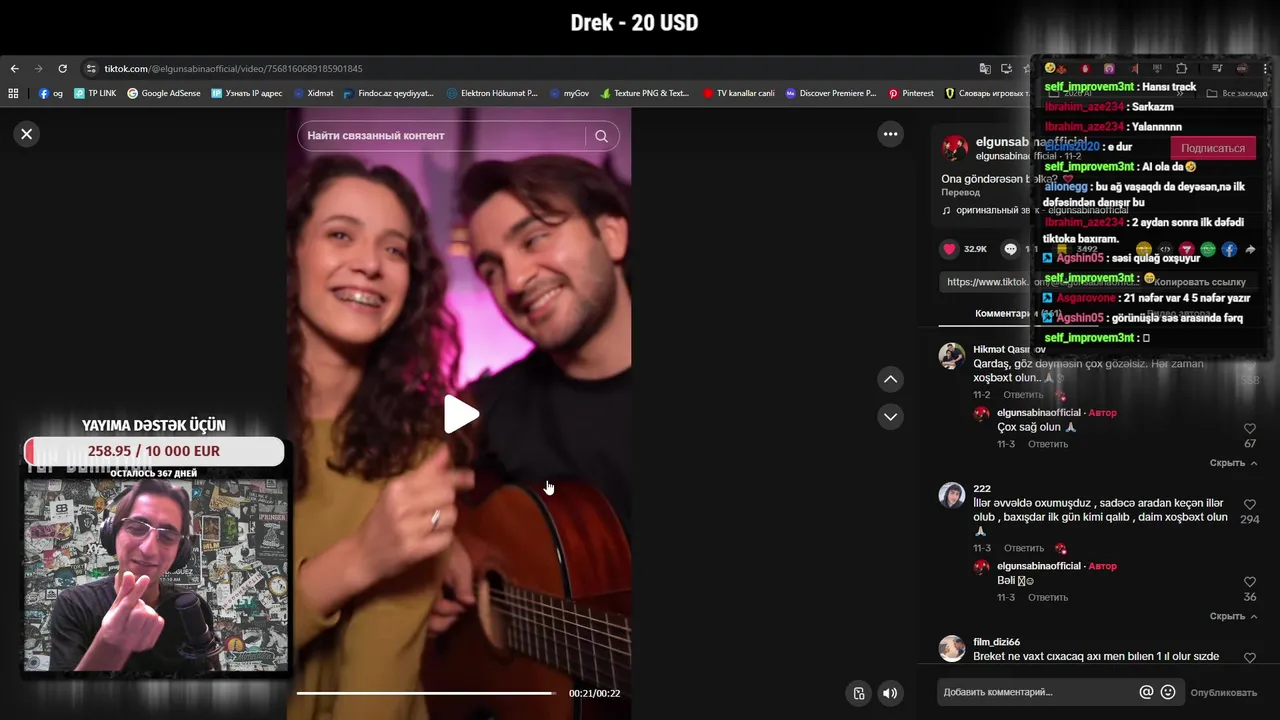
Task: Reload the page in the browser
Action: [x=62, y=69]
